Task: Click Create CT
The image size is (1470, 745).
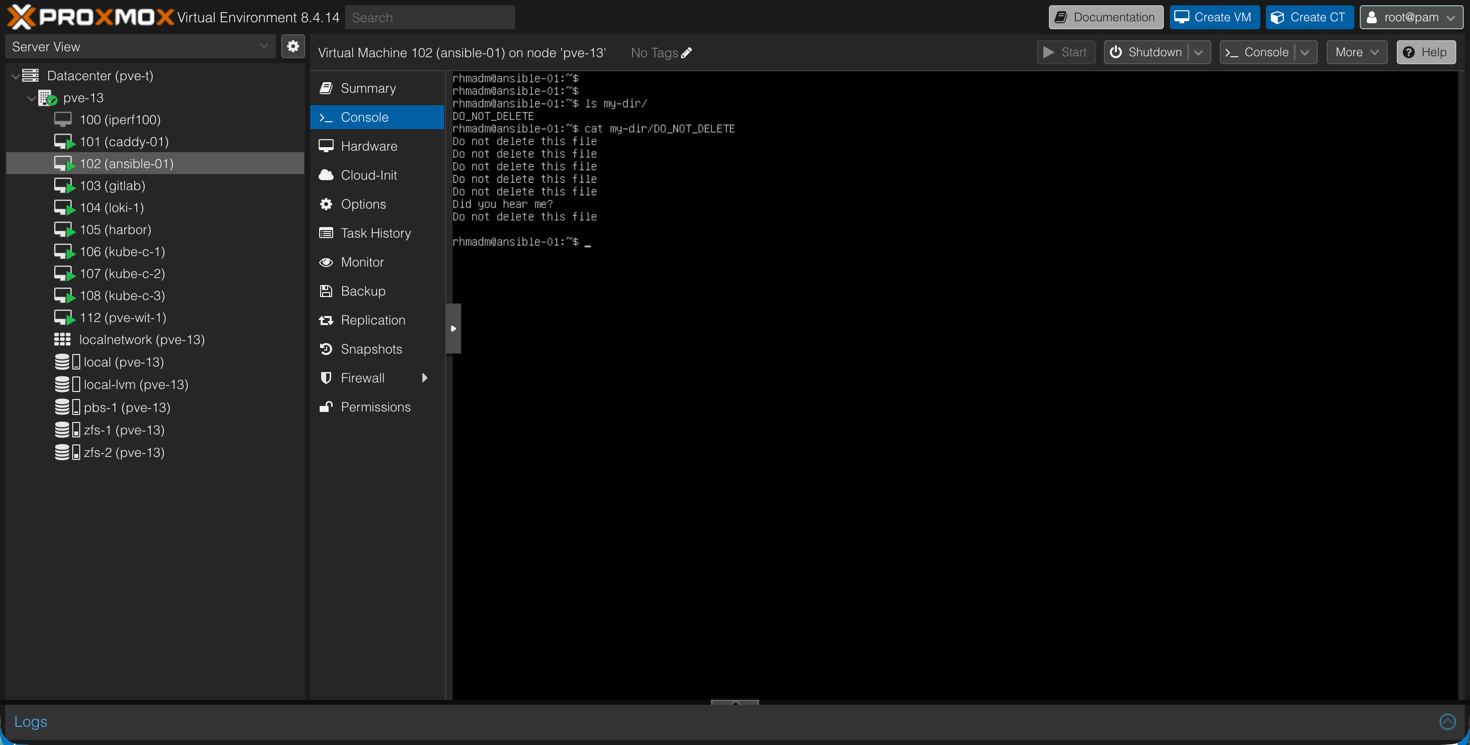Action: click(1309, 17)
